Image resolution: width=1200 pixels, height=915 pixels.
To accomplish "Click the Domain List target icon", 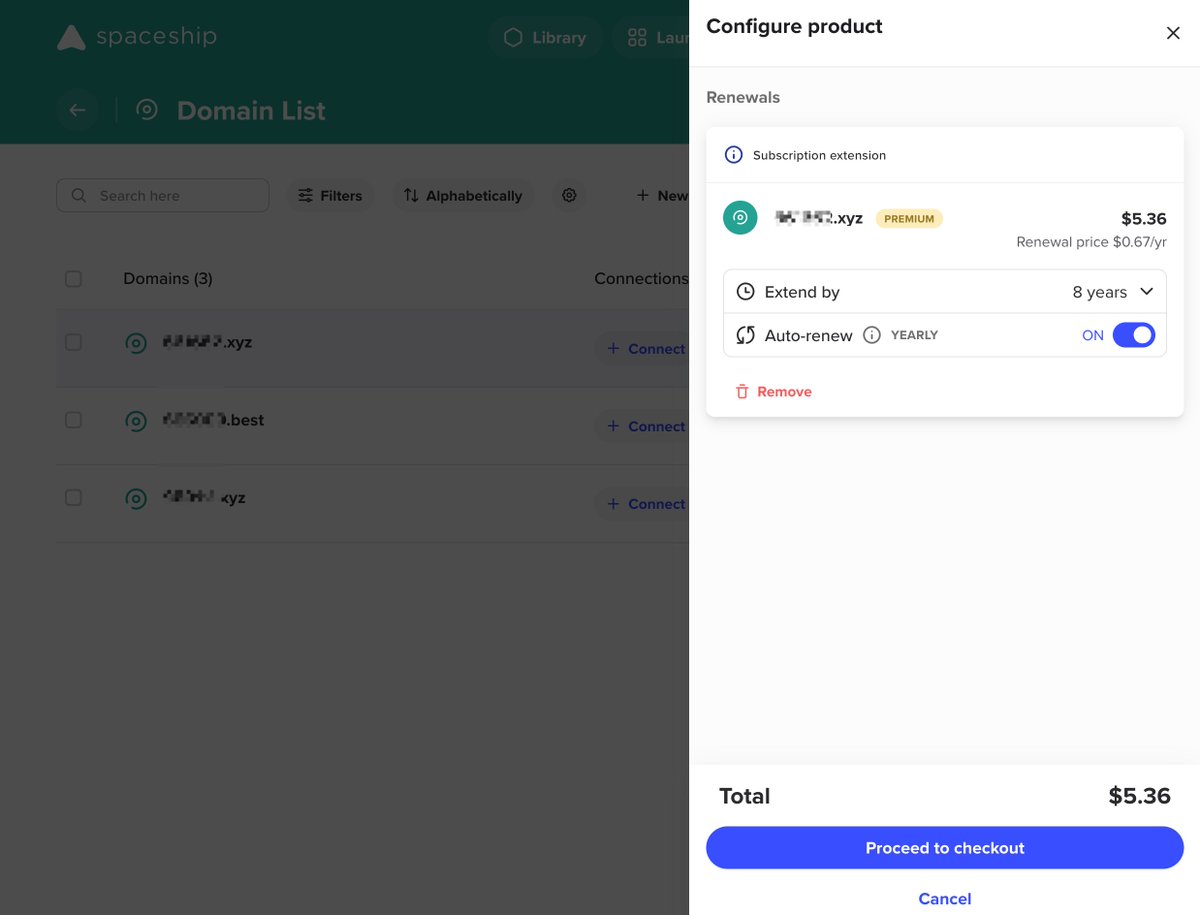I will (x=147, y=110).
